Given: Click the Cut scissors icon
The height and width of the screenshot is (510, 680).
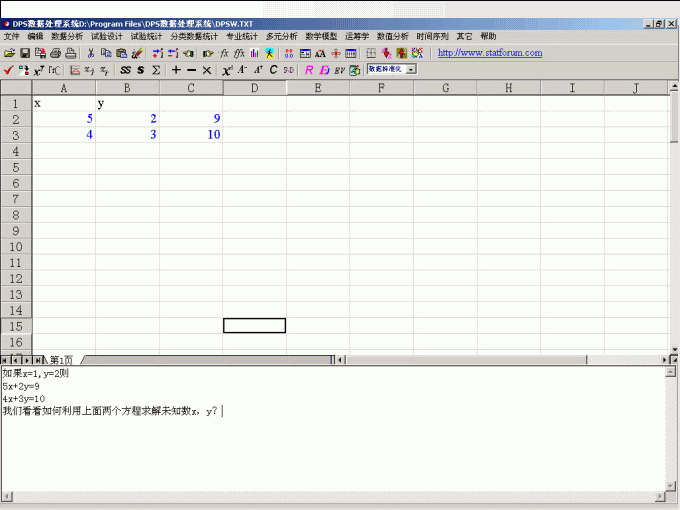Looking at the screenshot, I should [x=90, y=53].
